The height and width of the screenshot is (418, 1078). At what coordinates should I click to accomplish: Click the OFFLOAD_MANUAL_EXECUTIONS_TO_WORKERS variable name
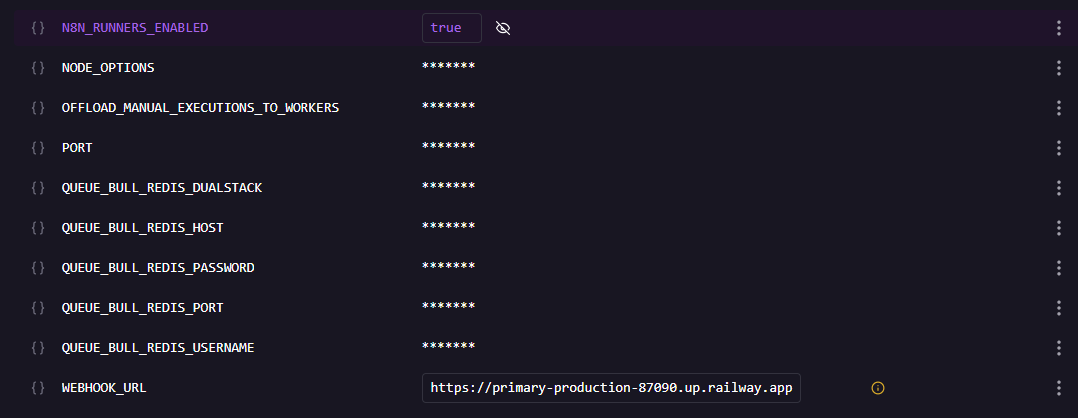tap(200, 108)
